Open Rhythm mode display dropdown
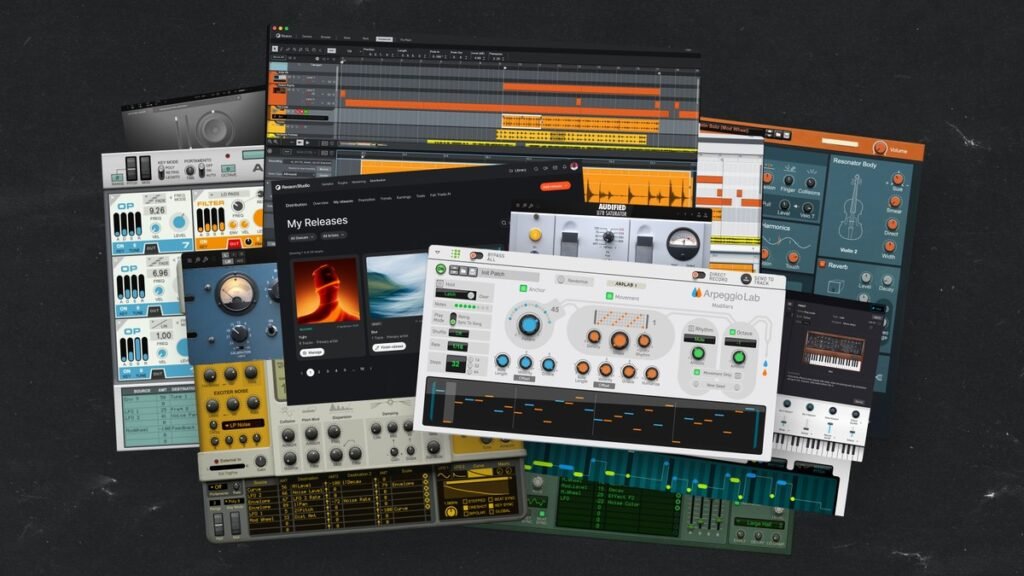The width and height of the screenshot is (1024, 576). [698, 340]
